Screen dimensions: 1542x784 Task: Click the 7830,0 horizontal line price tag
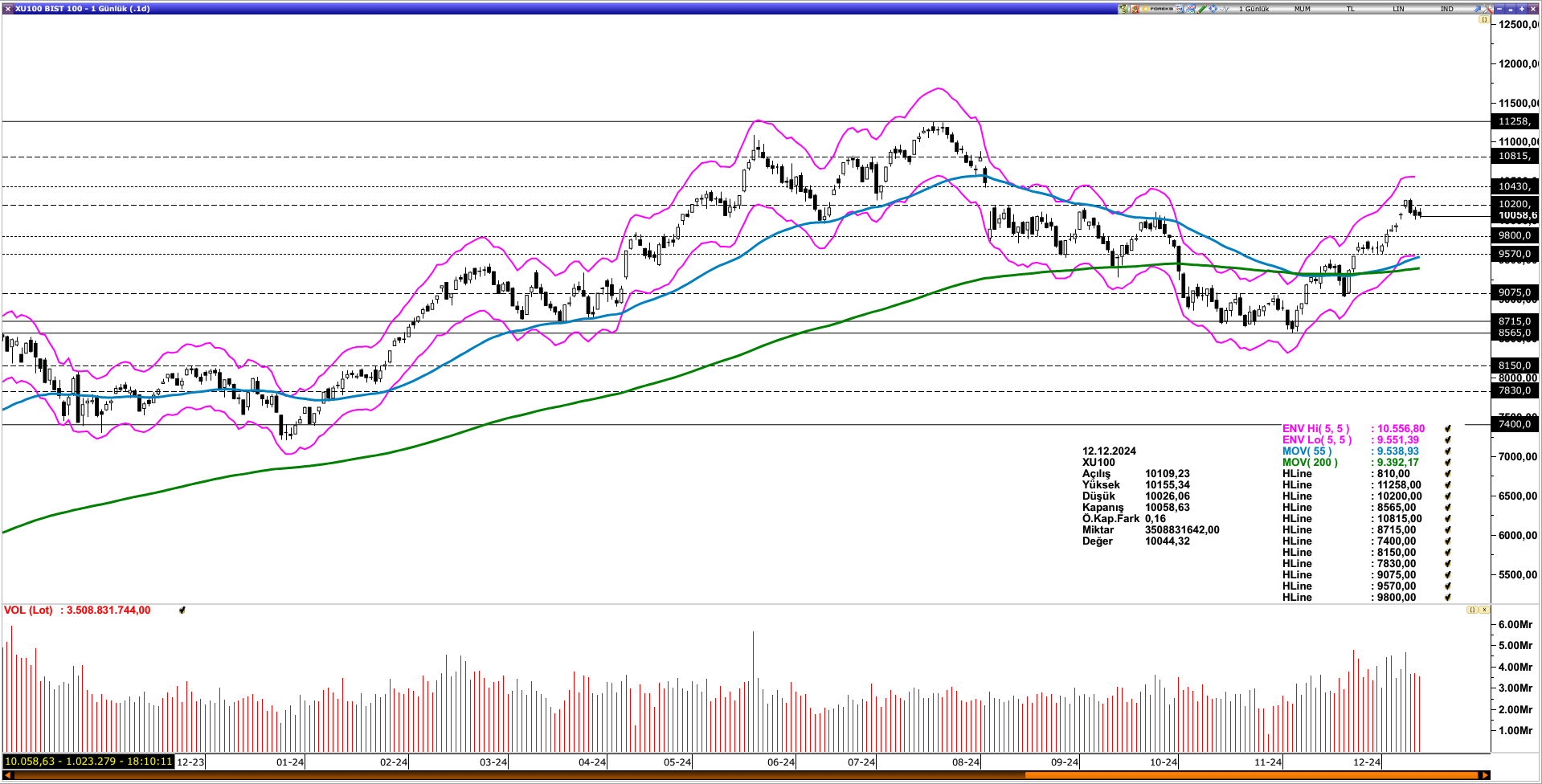(1515, 391)
